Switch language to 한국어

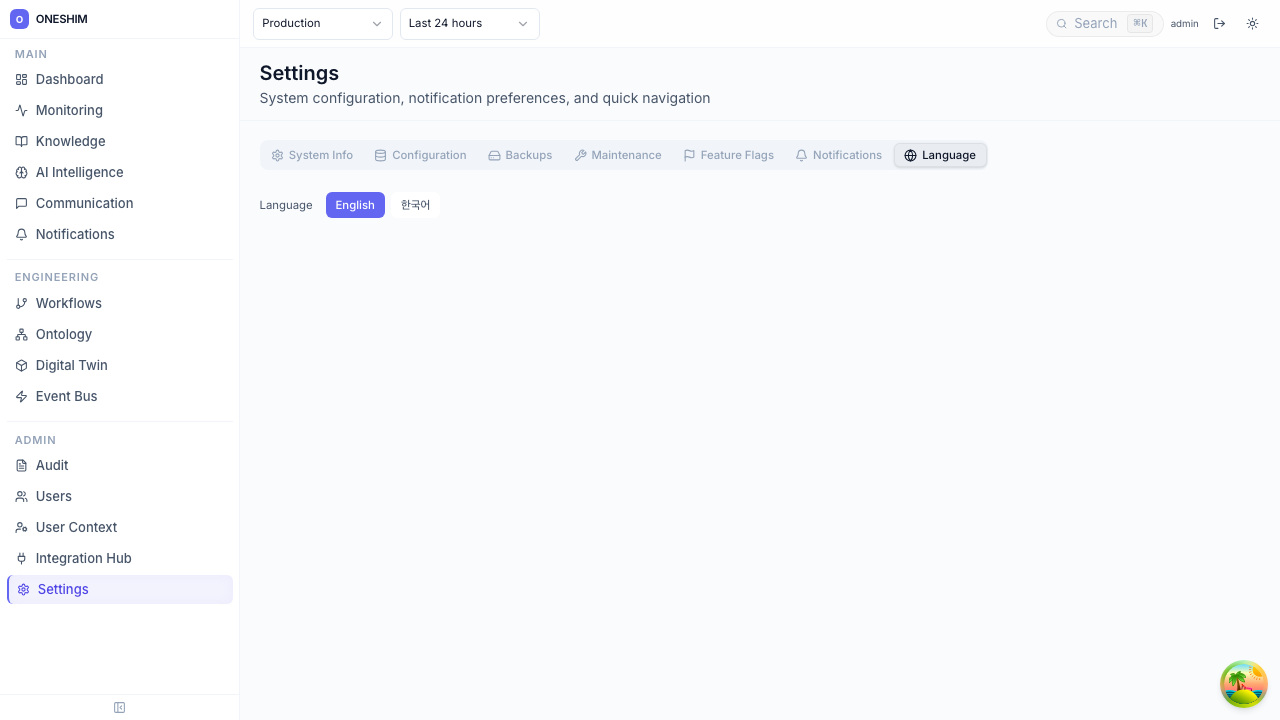[x=415, y=205]
